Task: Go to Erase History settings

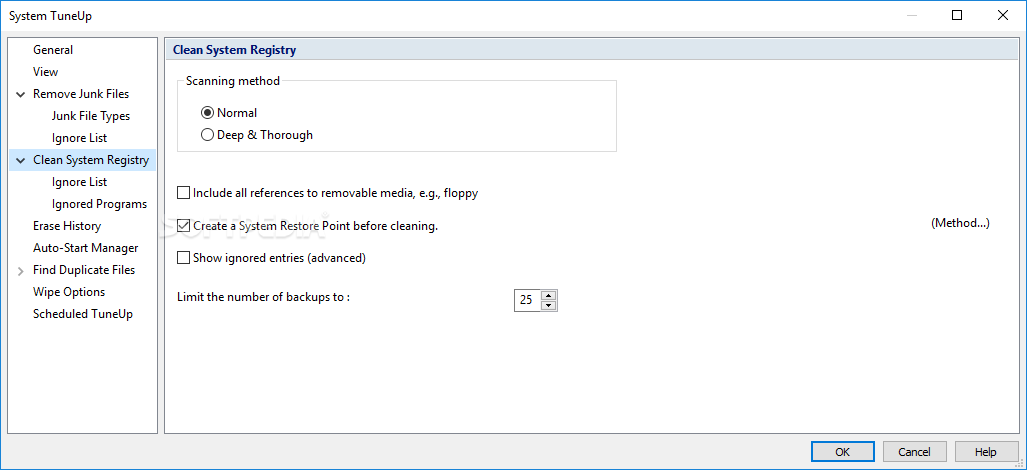Action: (67, 226)
